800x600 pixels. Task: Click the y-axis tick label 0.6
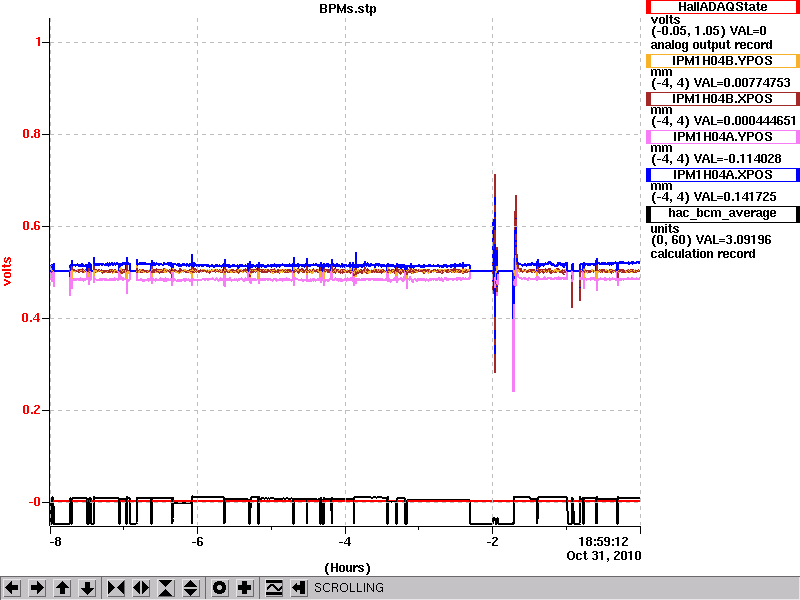(31, 226)
